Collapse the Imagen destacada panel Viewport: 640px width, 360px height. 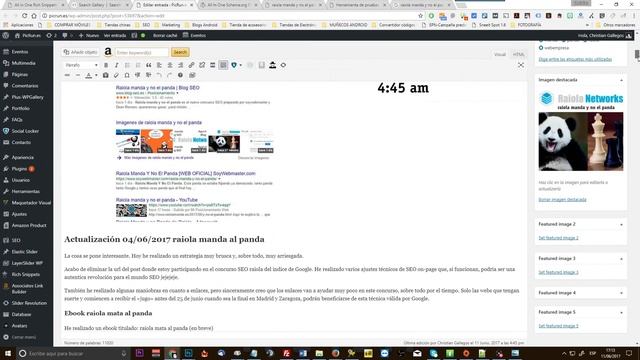621,80
